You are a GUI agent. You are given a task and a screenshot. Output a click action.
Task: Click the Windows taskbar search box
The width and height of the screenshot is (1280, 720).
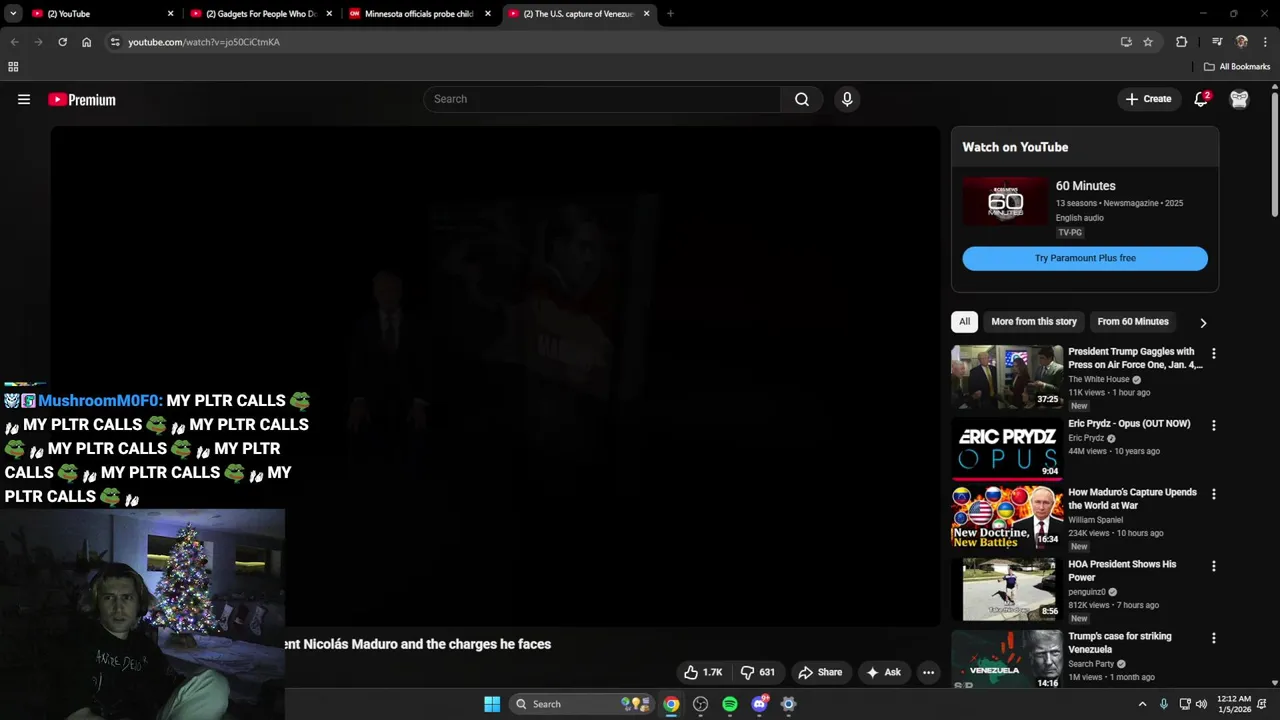click(582, 704)
